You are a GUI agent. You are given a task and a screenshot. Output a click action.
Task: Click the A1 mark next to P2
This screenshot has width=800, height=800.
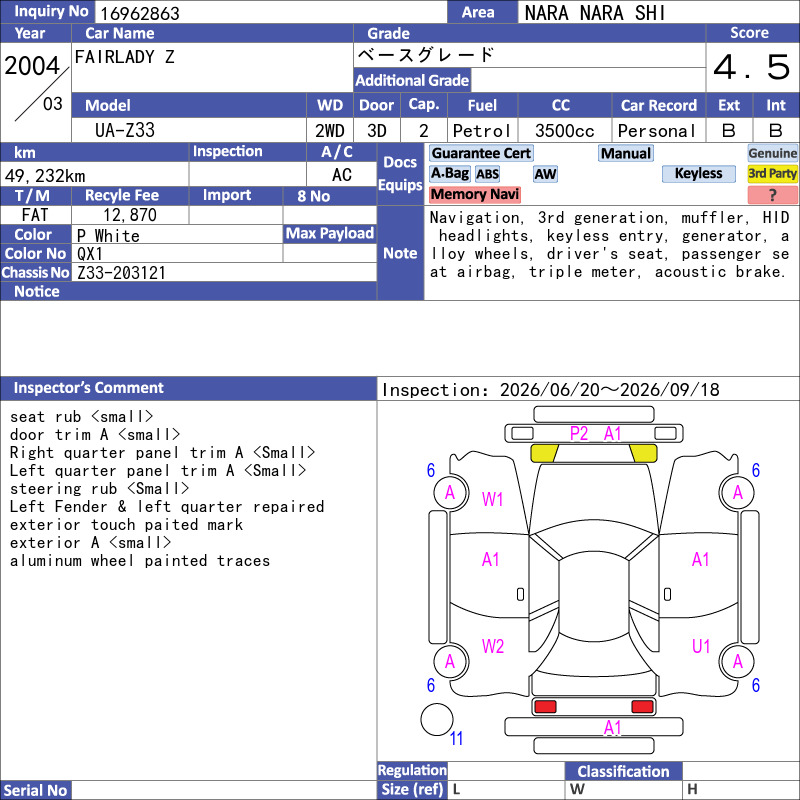click(x=612, y=434)
